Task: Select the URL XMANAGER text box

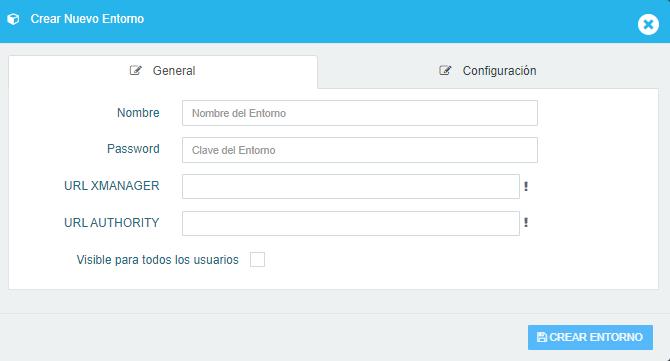Action: pyautogui.click(x=351, y=186)
